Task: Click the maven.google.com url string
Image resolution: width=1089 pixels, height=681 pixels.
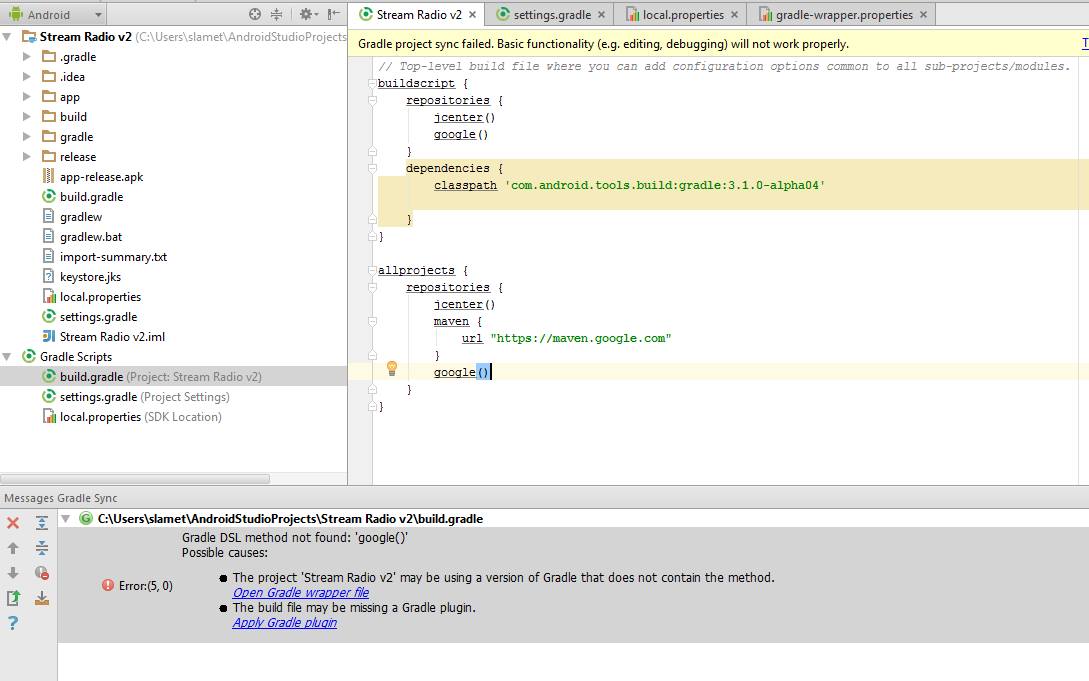Action: [x=581, y=338]
